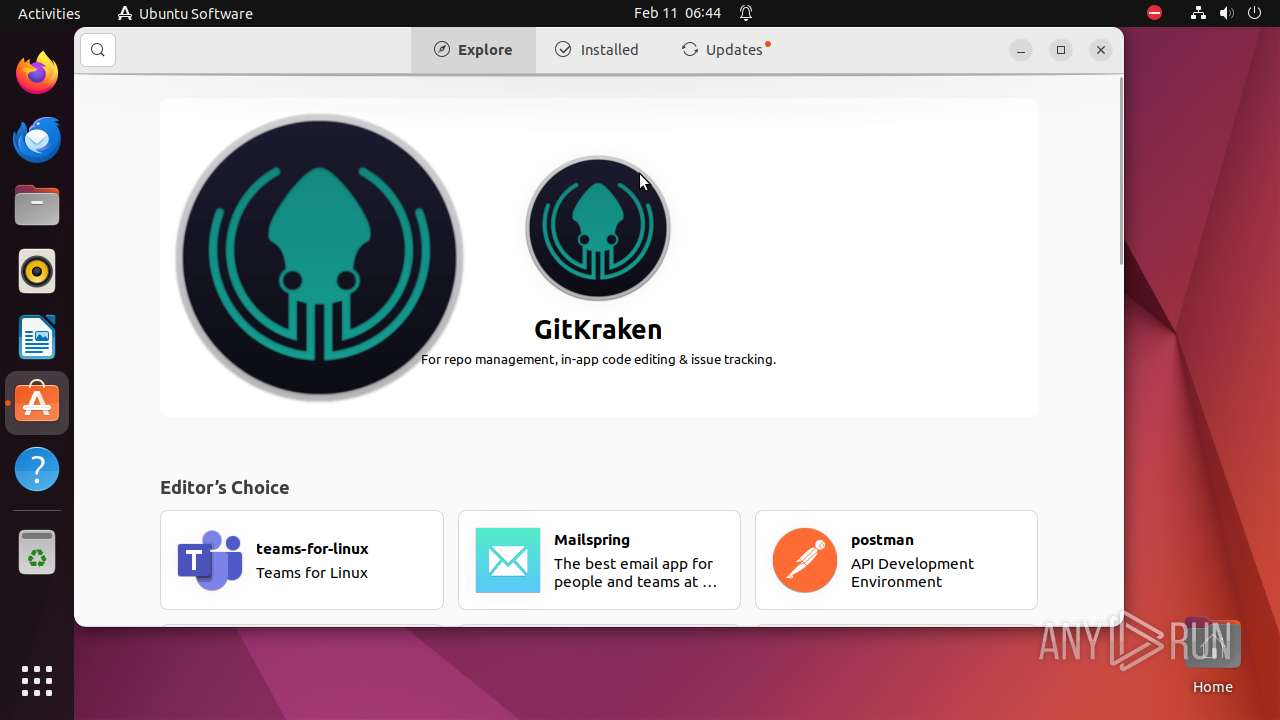Launch Thunderbird Mail from the dock
1280x720 pixels.
point(37,140)
